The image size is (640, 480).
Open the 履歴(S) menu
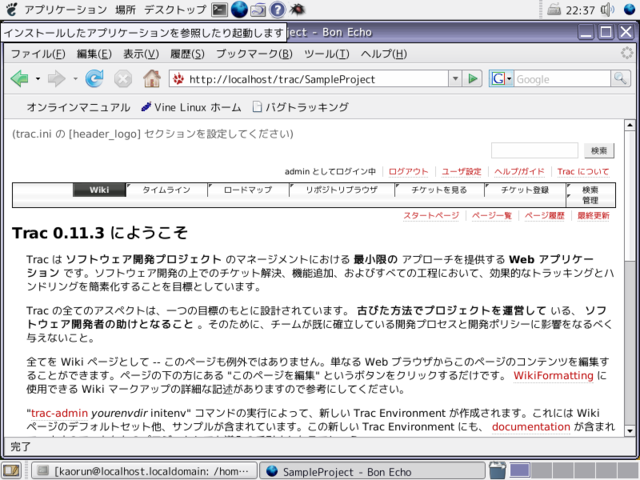coord(187,54)
